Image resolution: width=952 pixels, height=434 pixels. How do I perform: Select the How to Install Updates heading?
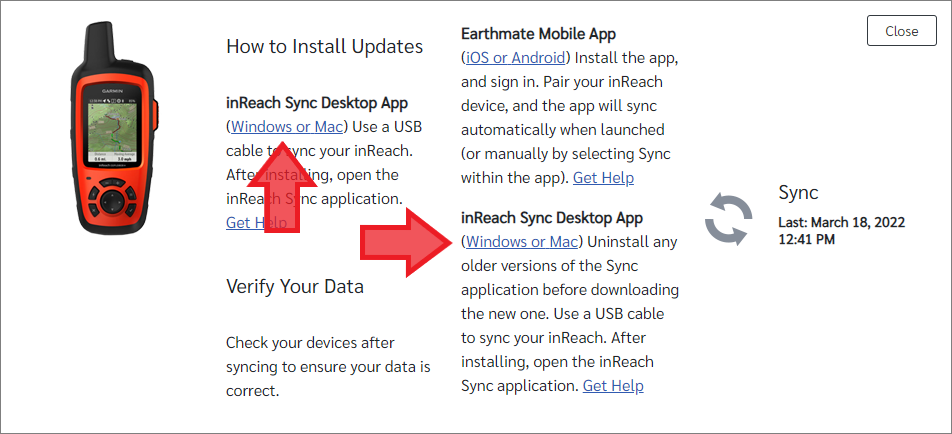(x=324, y=46)
